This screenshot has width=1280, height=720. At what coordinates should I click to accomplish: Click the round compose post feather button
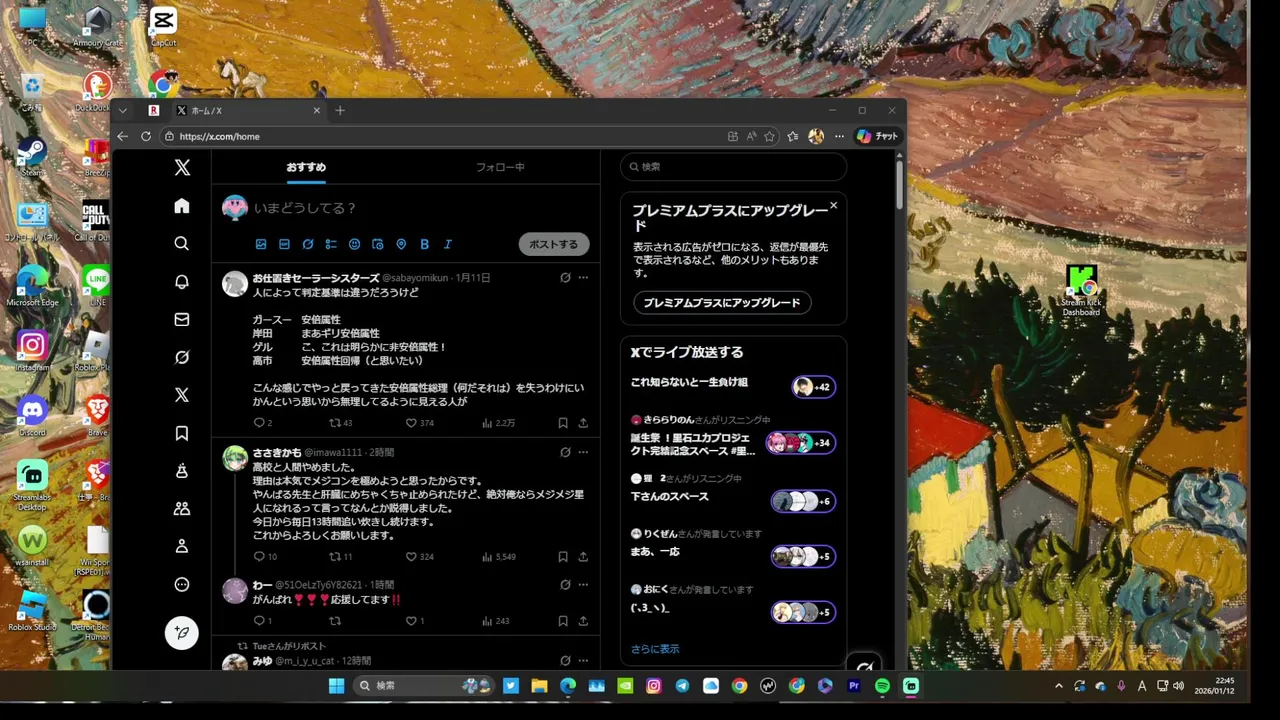point(182,632)
